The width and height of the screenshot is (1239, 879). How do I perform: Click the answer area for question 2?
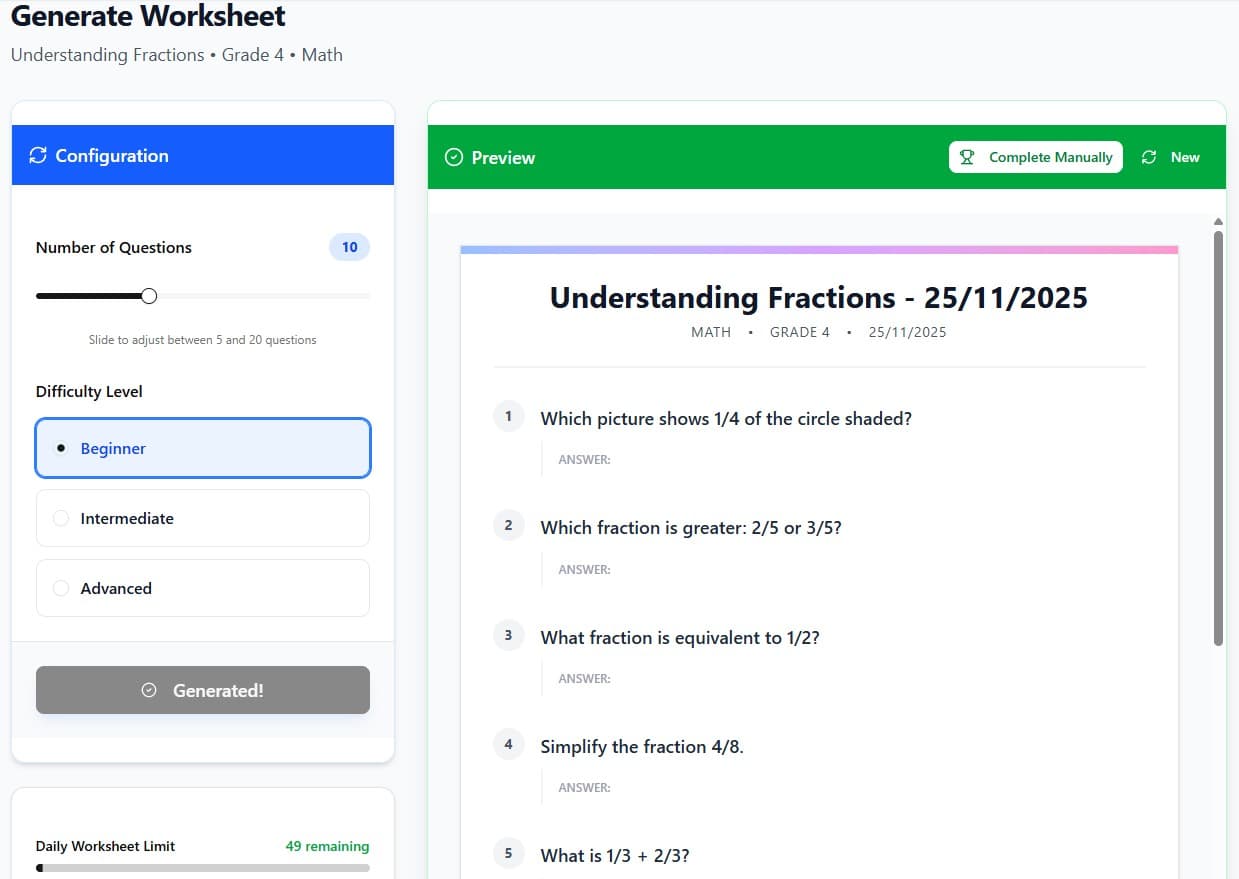coord(700,570)
